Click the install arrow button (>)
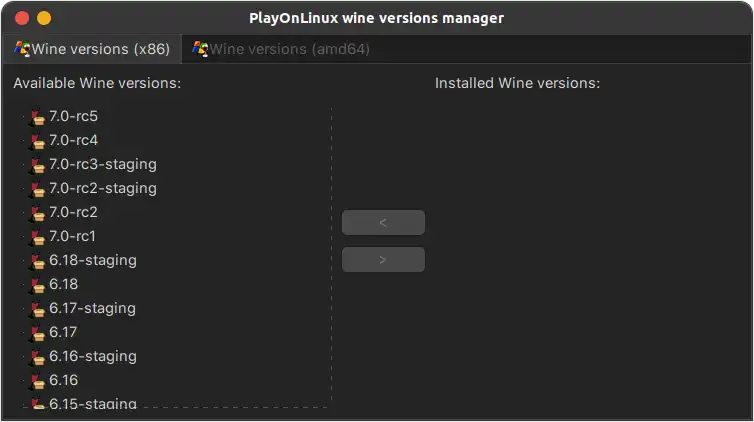This screenshot has width=754, height=422. pyautogui.click(x=383, y=260)
